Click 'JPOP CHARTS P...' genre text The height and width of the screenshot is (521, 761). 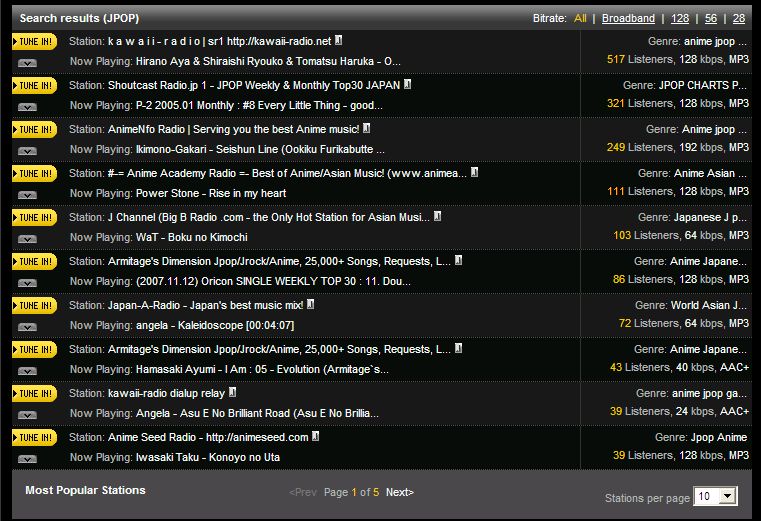coord(702,85)
